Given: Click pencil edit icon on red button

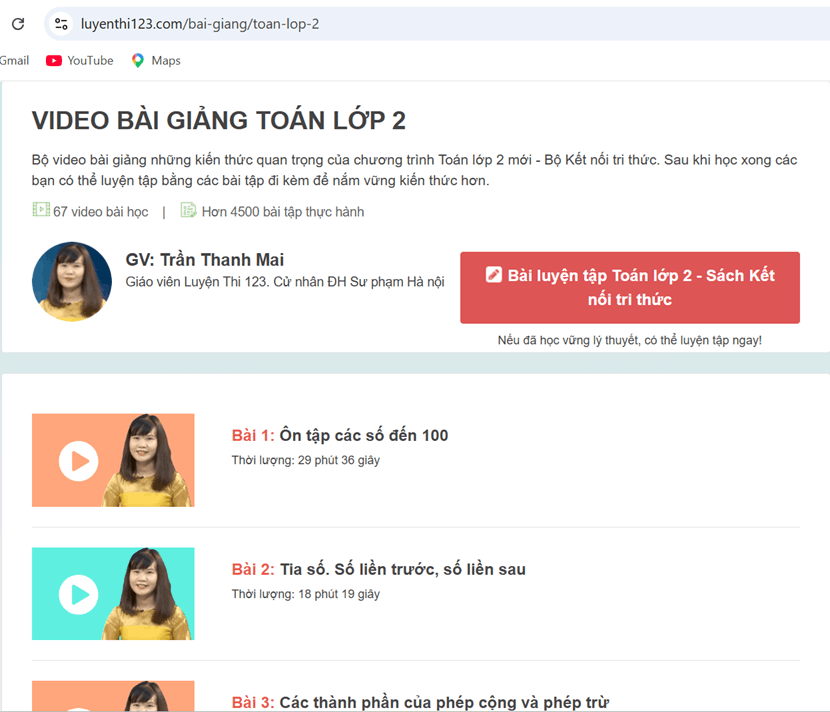Looking at the screenshot, I should 493,274.
